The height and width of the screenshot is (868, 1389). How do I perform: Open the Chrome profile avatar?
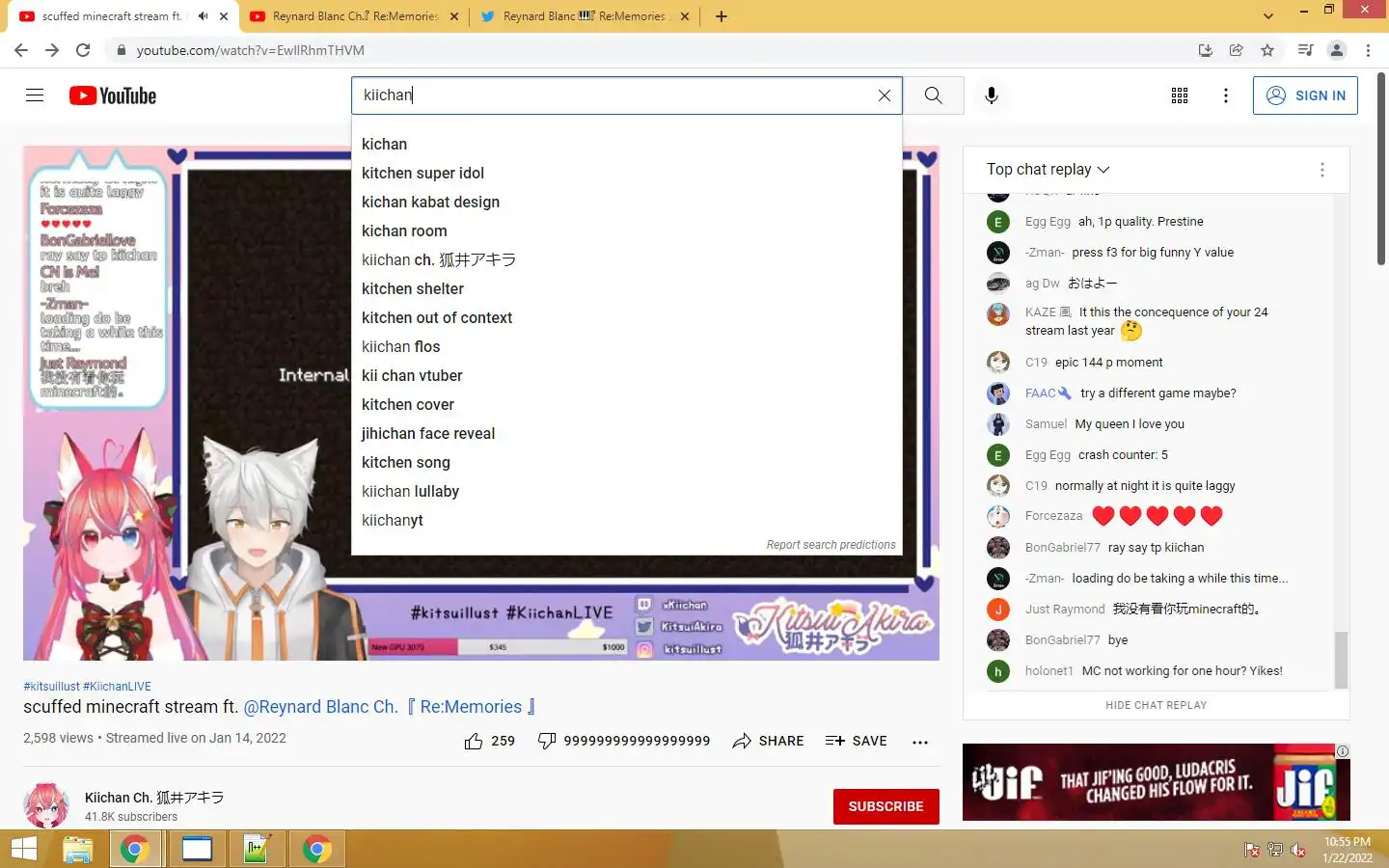1337,50
